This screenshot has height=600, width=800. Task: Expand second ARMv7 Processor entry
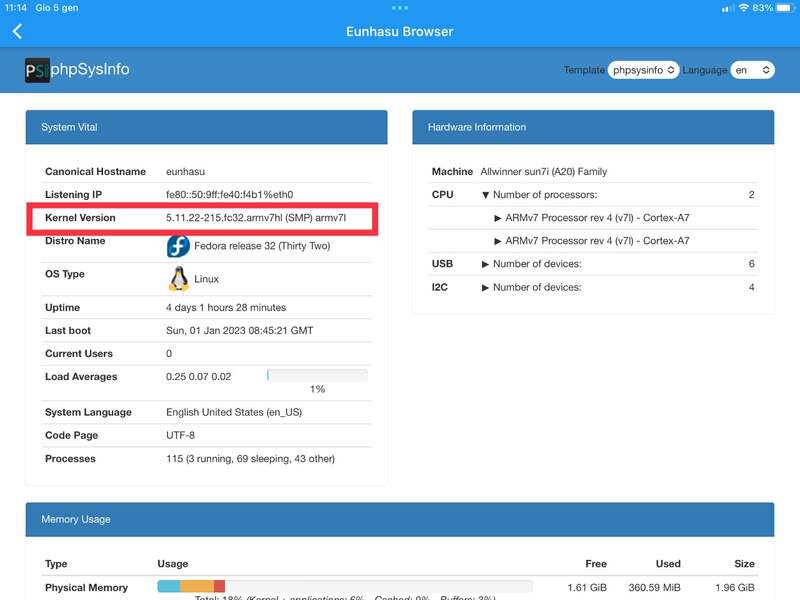click(x=499, y=241)
